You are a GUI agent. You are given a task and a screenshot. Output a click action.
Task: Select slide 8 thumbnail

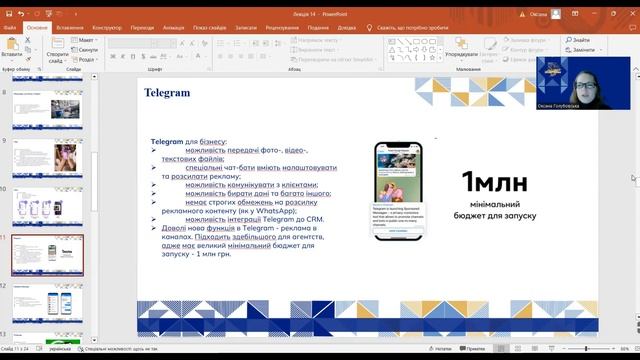(47, 109)
